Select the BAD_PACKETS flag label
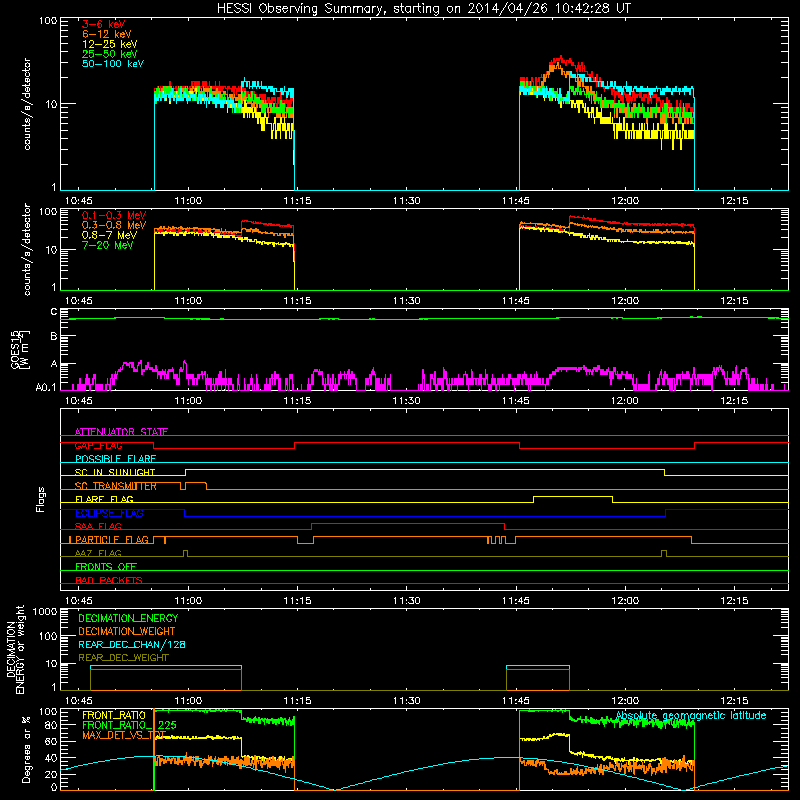 pos(109,580)
